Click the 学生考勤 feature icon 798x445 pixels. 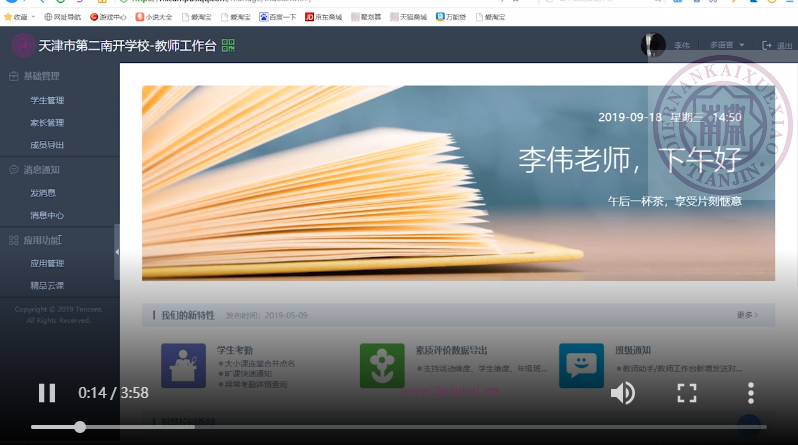183,366
